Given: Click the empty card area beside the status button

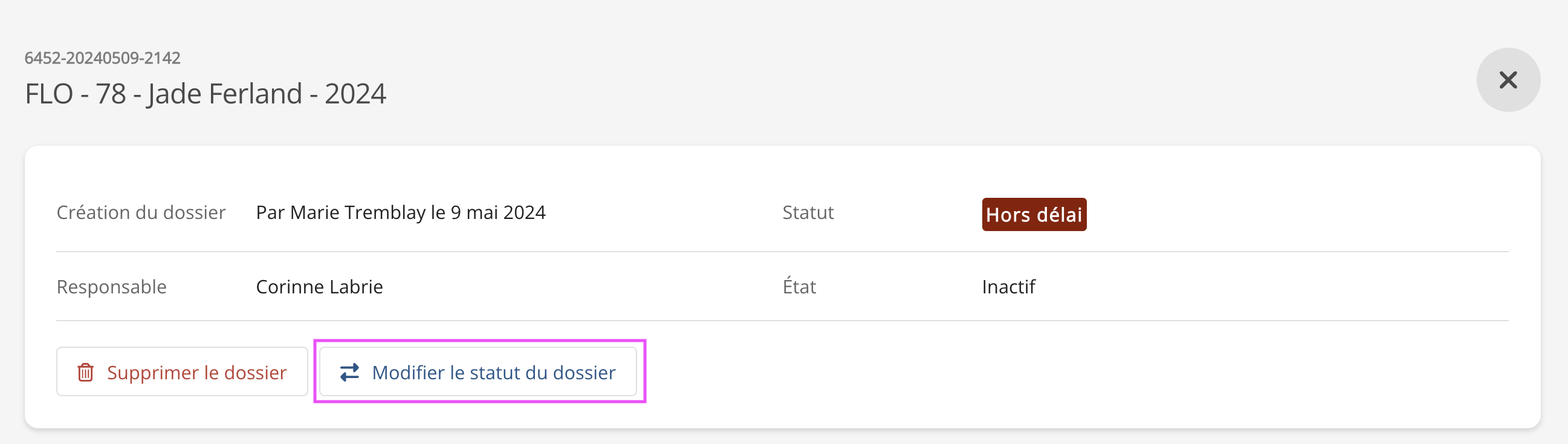Looking at the screenshot, I should 1035,372.
